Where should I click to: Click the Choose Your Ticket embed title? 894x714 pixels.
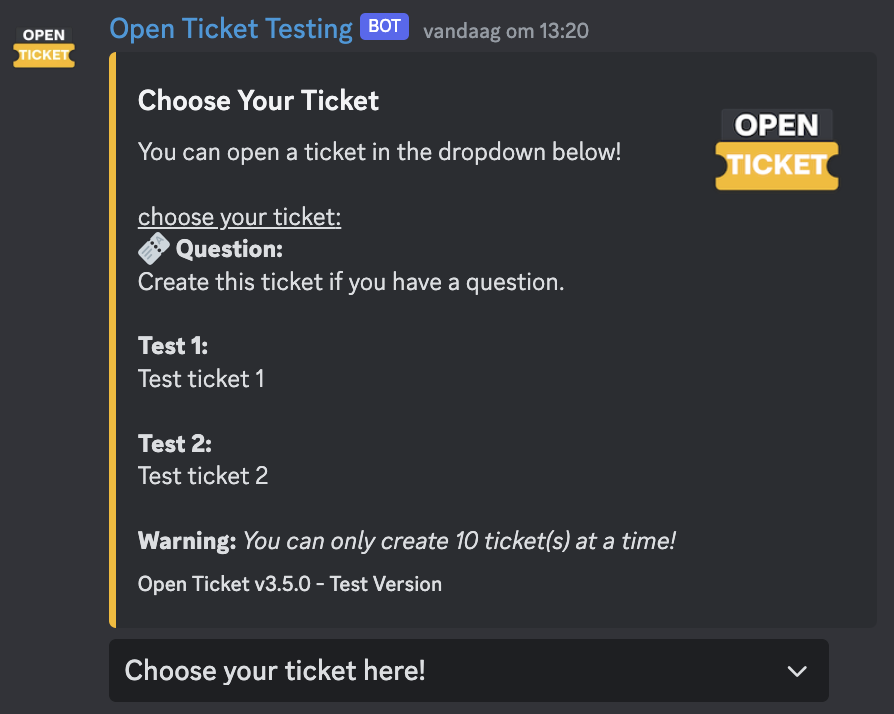(258, 101)
